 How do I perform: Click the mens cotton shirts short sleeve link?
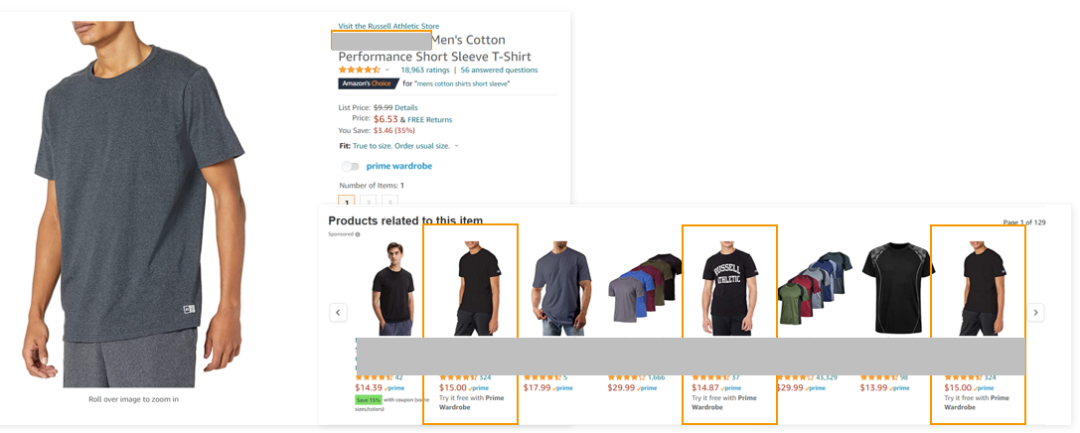457,84
